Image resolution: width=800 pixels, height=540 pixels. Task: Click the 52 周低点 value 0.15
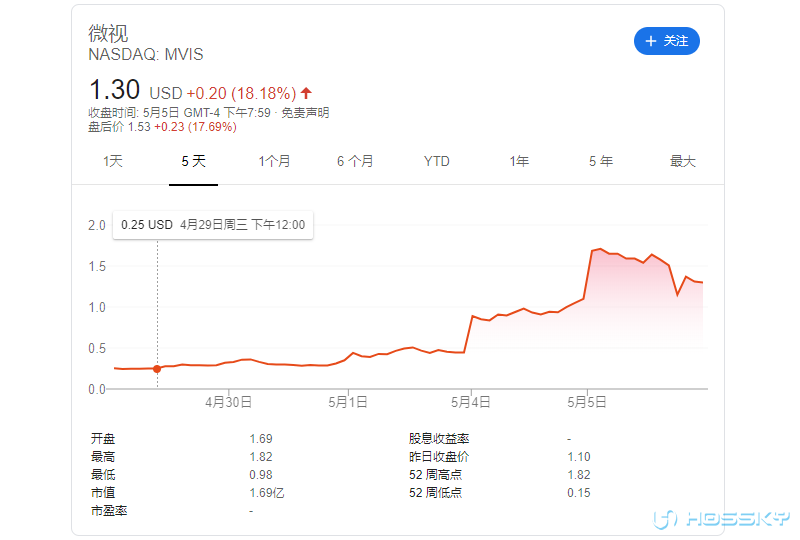[x=579, y=493]
